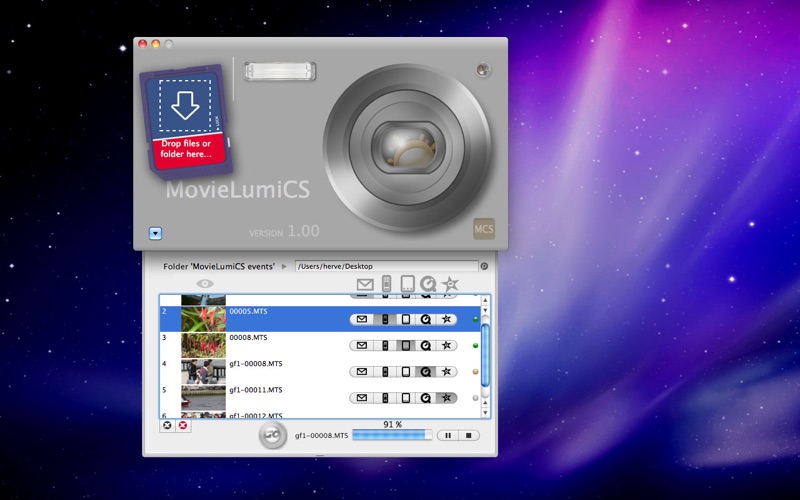Screen dimensions: 800x500
Task: Click the file name gf1-00011.MTS
Action: coord(256,390)
